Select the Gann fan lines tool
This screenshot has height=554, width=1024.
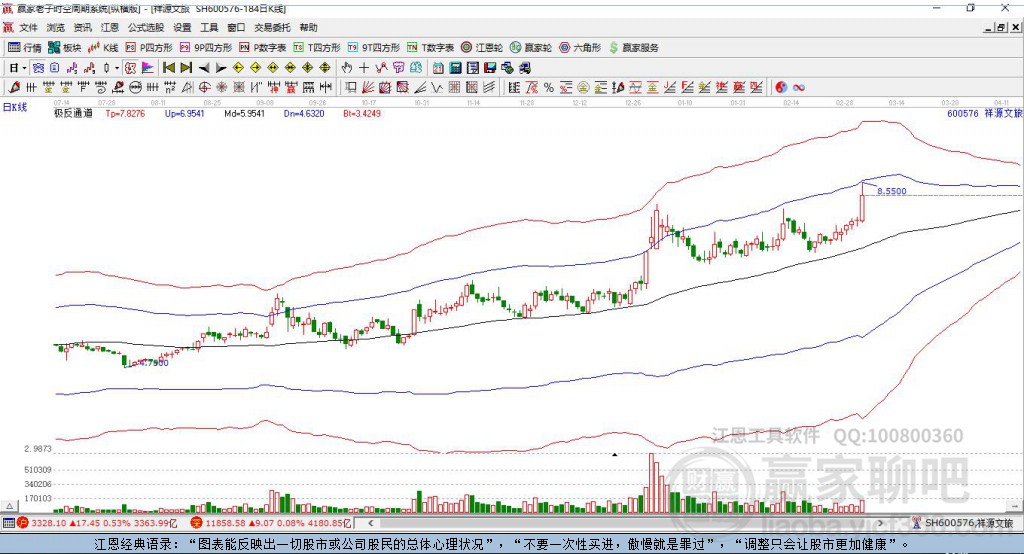tap(368, 87)
